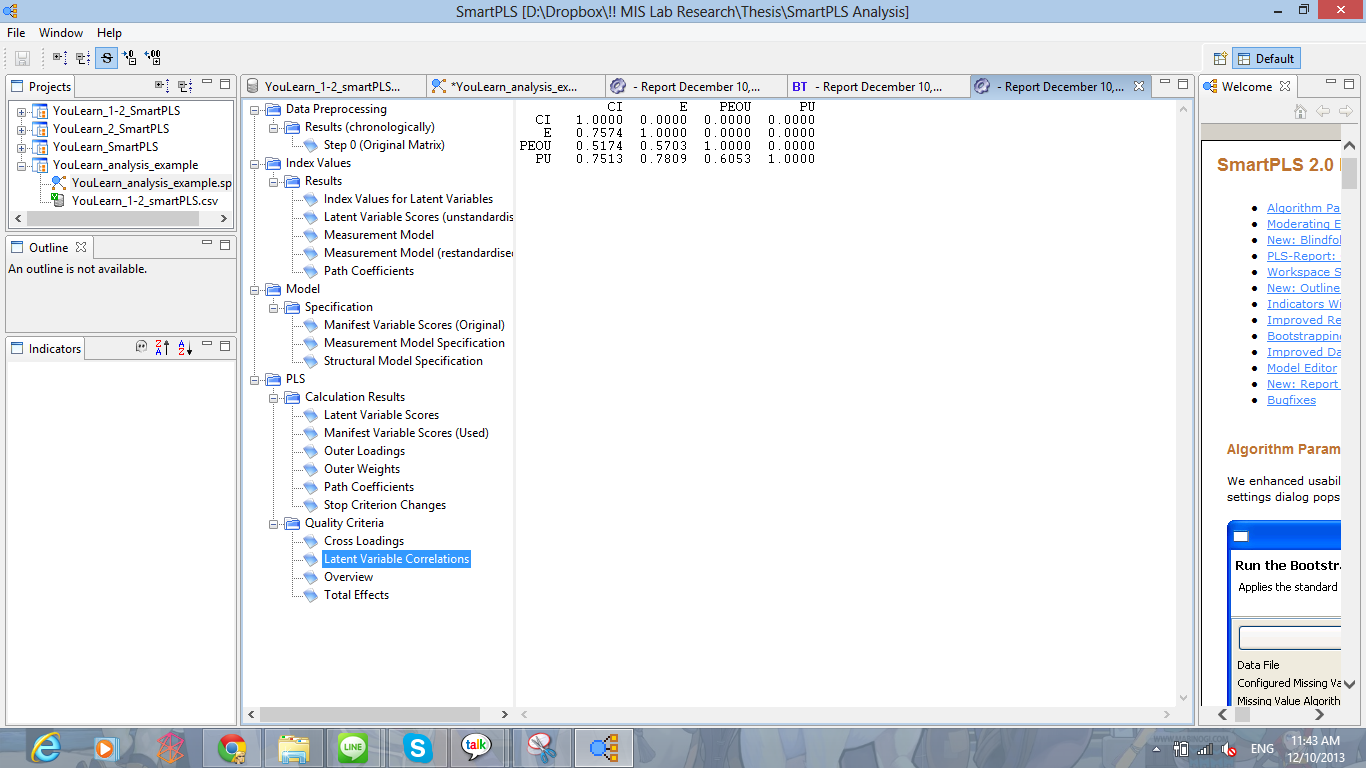The height and width of the screenshot is (768, 1366).
Task: Open Google Chrome from the taskbar
Action: pos(232,748)
